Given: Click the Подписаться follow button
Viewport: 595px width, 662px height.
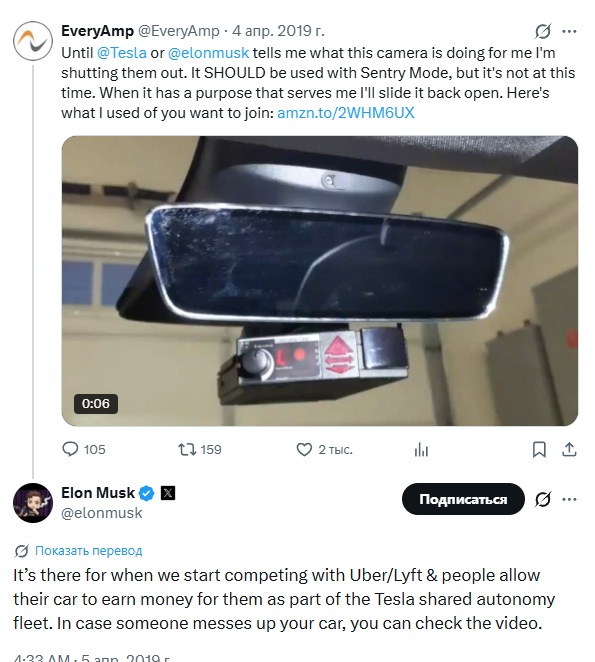Looking at the screenshot, I should coord(463,499).
